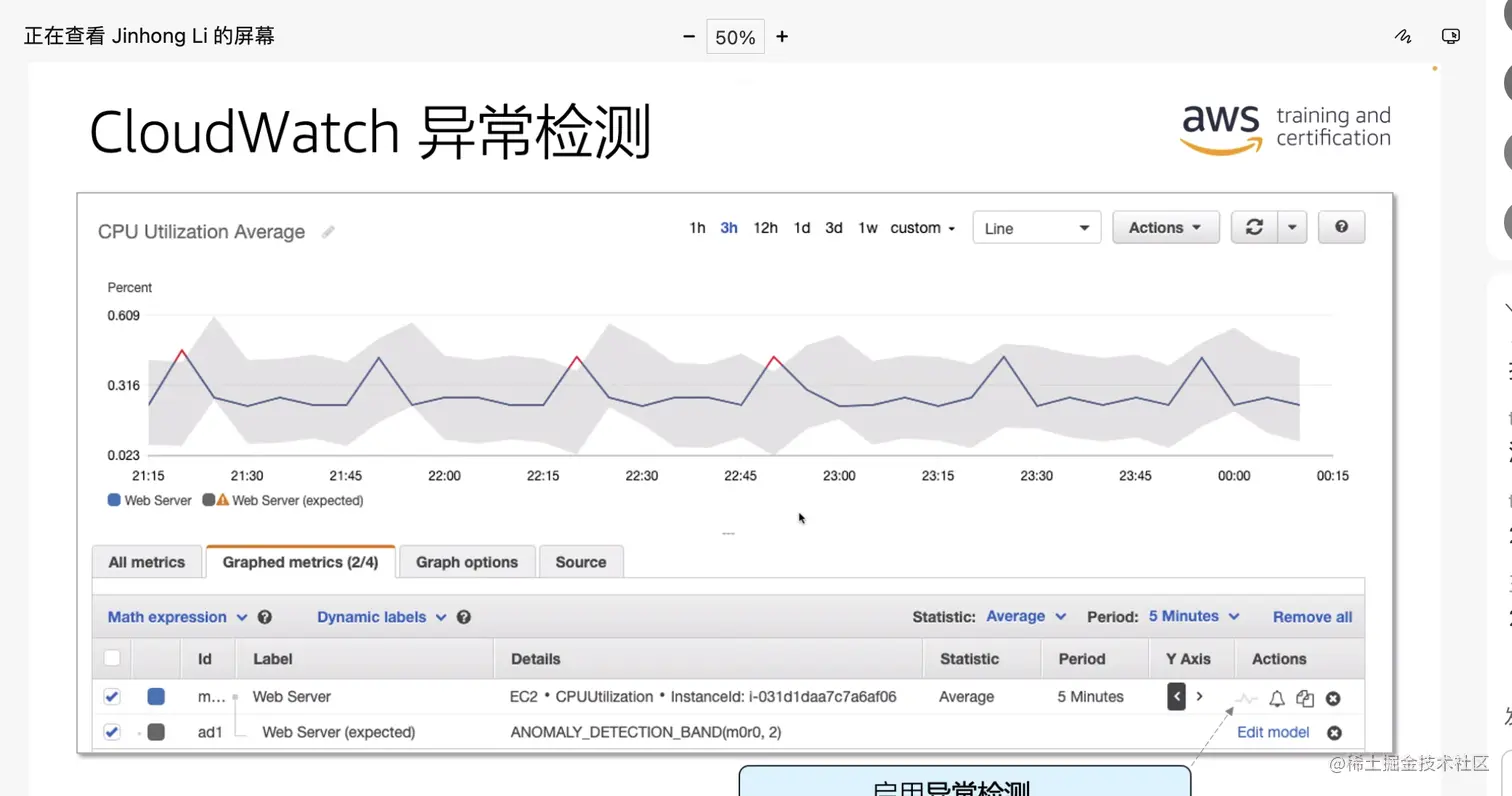The width and height of the screenshot is (1512, 796).
Task: Click the Remove all link
Action: click(1312, 617)
